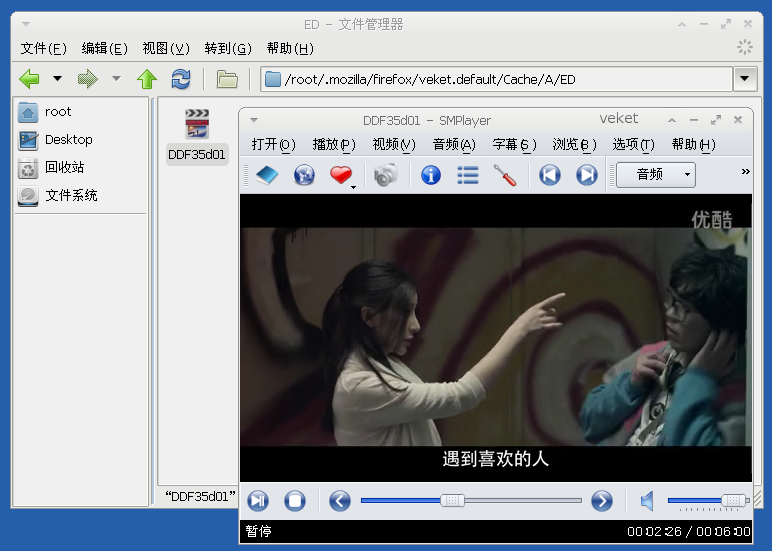Open forward history dropdown arrow
The height and width of the screenshot is (551, 772).
tap(116, 78)
